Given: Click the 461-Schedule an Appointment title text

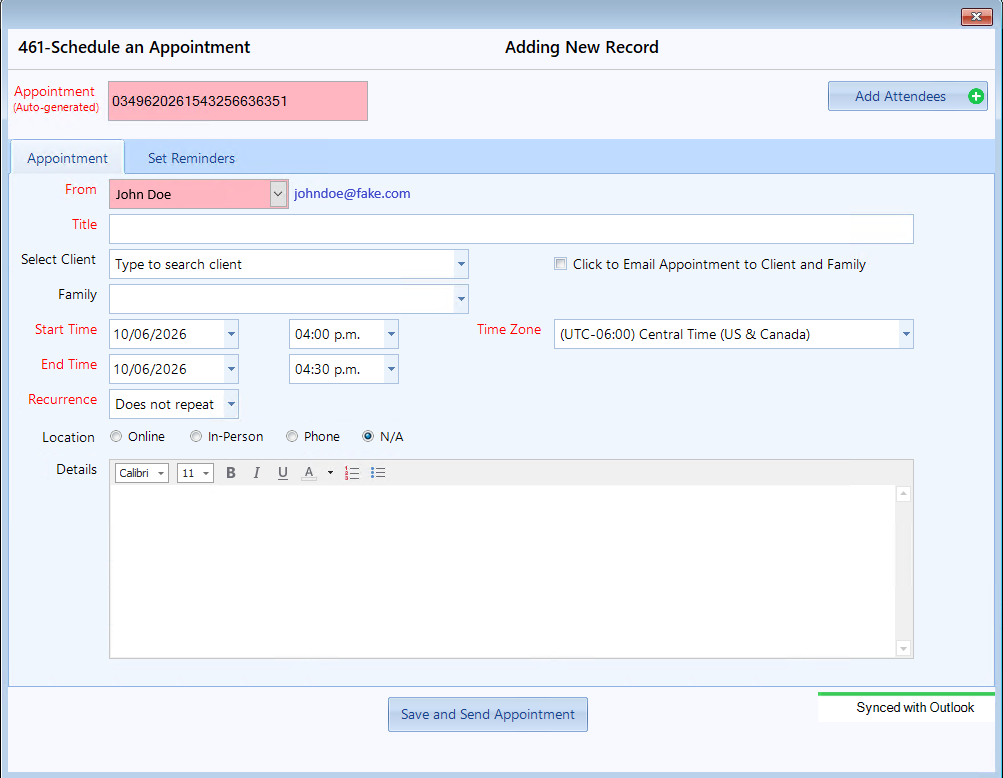Looking at the screenshot, I should (x=134, y=47).
